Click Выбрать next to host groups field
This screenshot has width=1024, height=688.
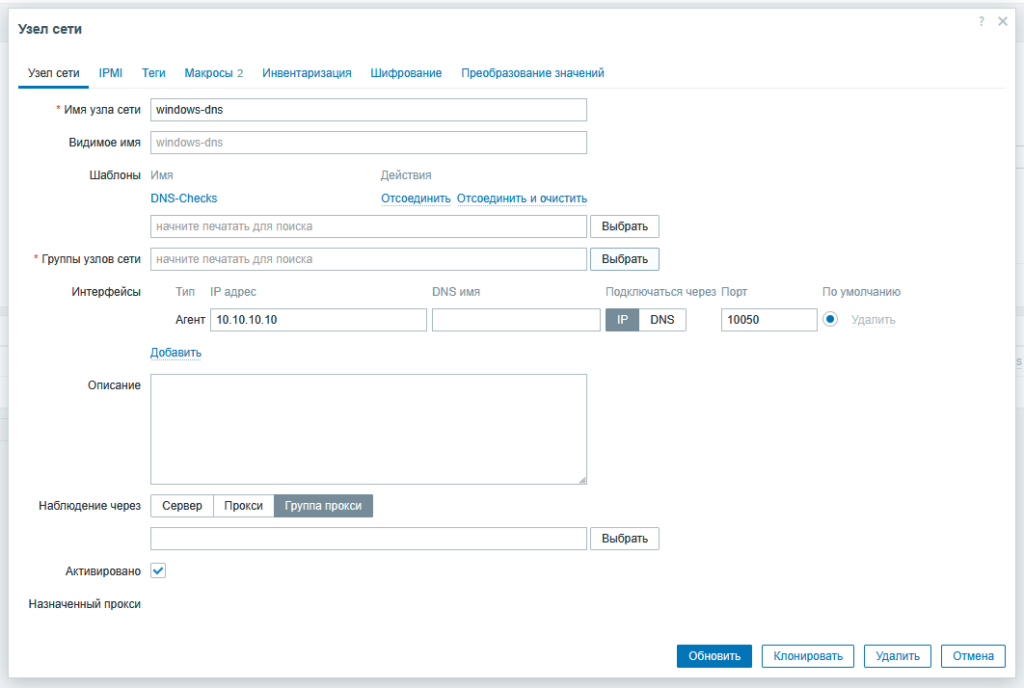pyautogui.click(x=625, y=259)
